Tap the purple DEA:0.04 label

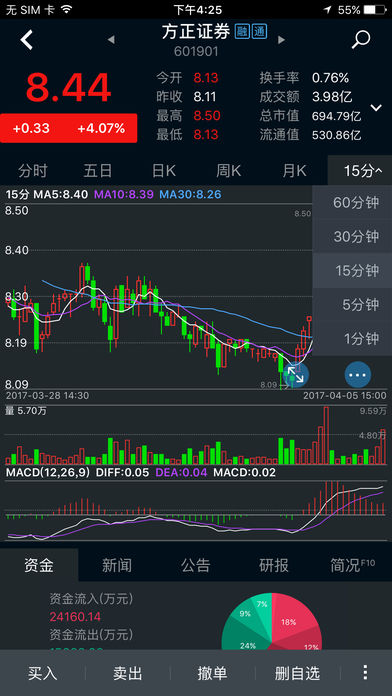point(181,472)
